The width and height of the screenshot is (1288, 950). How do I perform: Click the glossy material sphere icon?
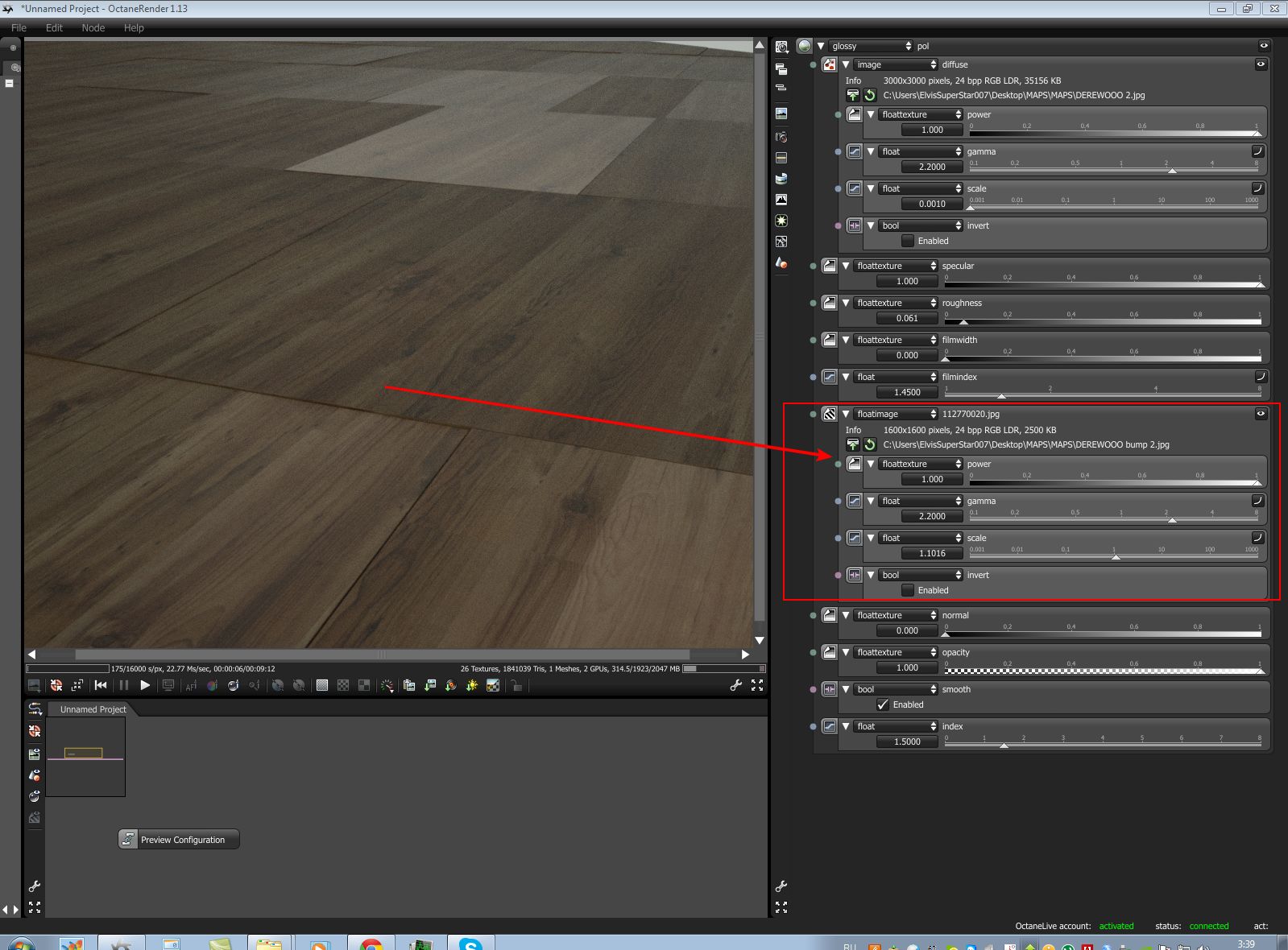click(x=804, y=46)
